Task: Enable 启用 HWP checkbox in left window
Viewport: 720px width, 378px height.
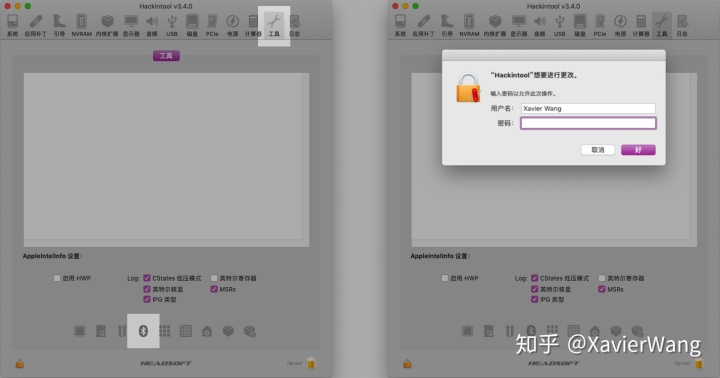Action: [57, 278]
